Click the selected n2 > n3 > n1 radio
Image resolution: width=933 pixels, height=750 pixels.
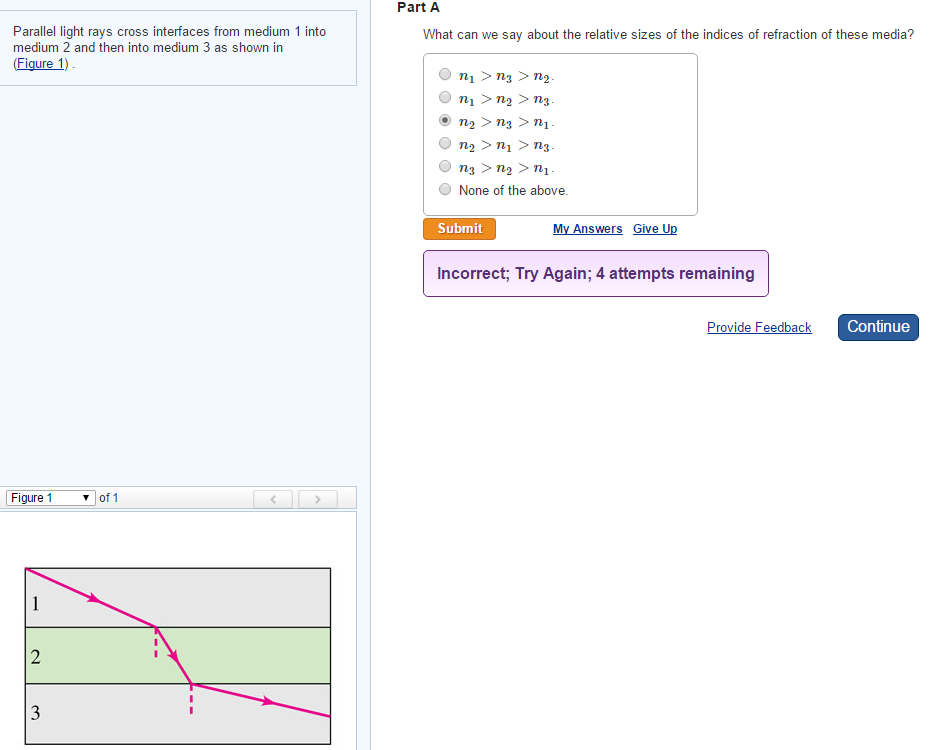445,121
